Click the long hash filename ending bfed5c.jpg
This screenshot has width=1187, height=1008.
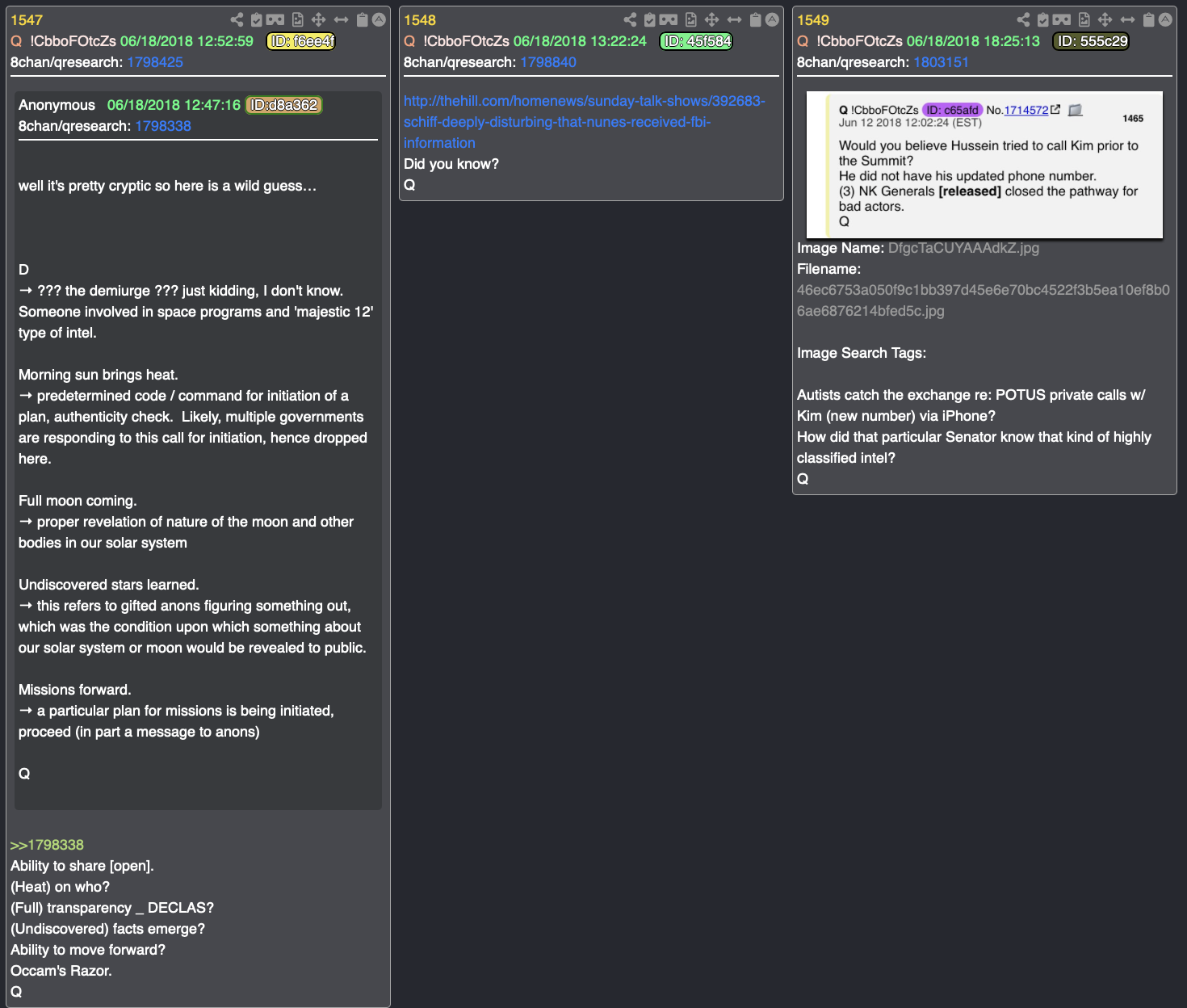(984, 300)
